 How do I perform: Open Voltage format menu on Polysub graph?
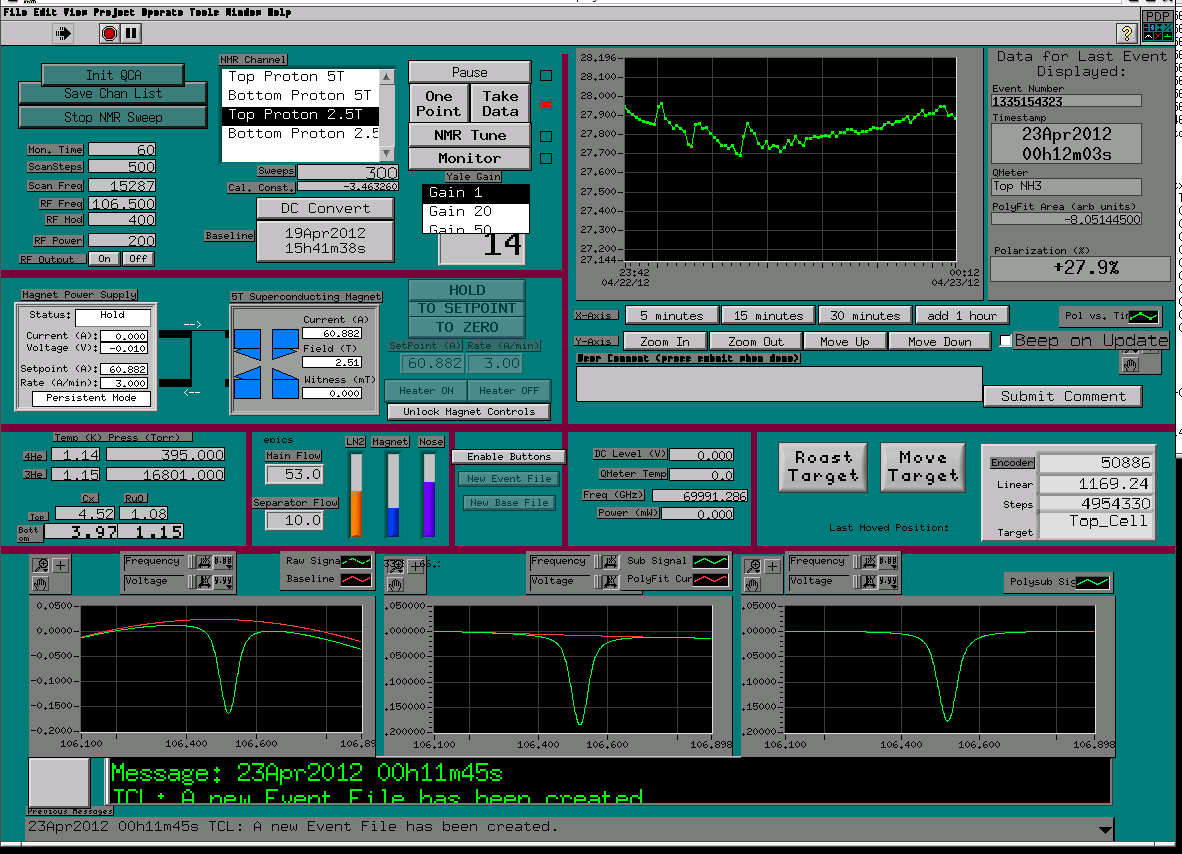coord(888,581)
